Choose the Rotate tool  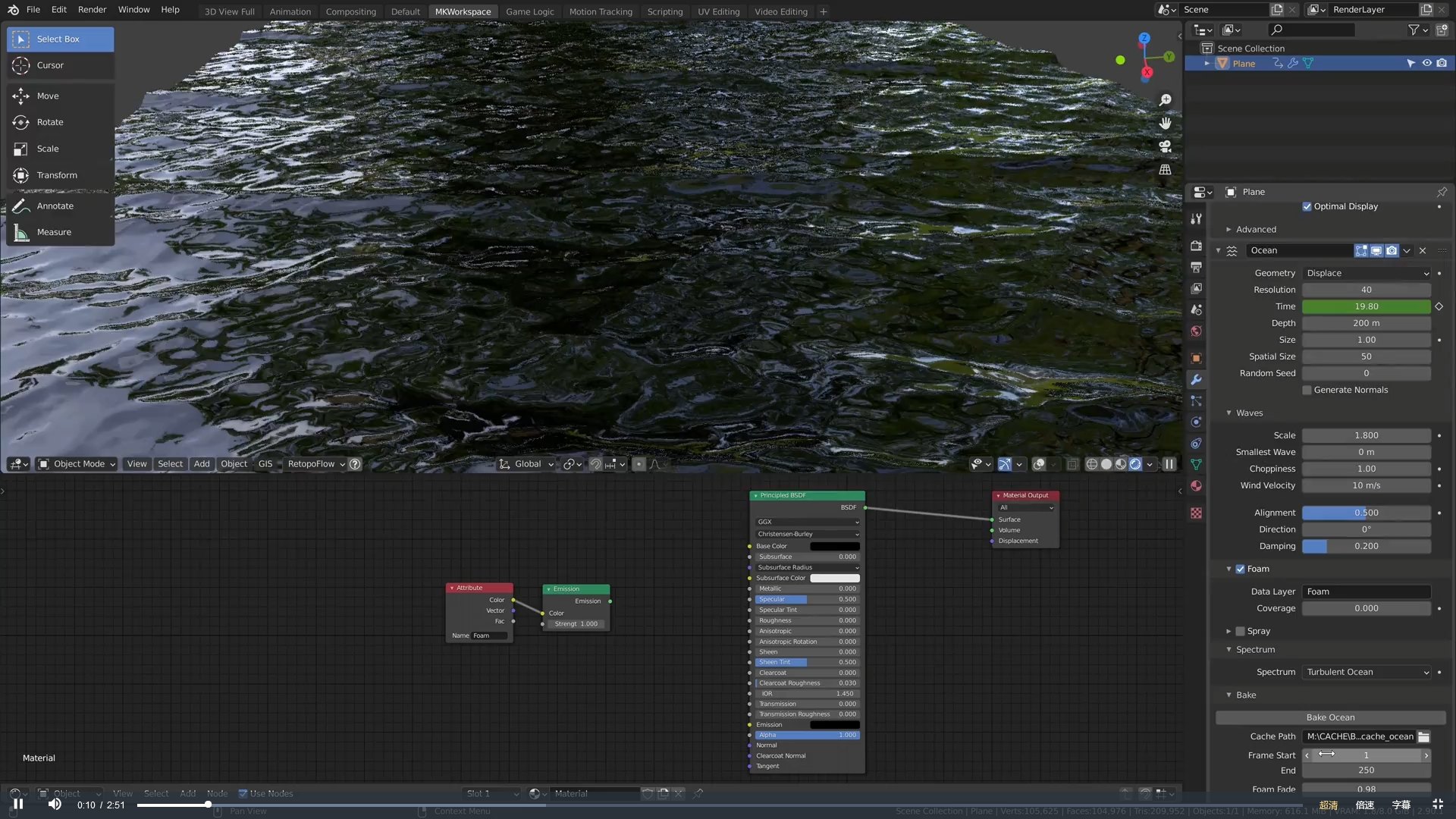[x=61, y=122]
